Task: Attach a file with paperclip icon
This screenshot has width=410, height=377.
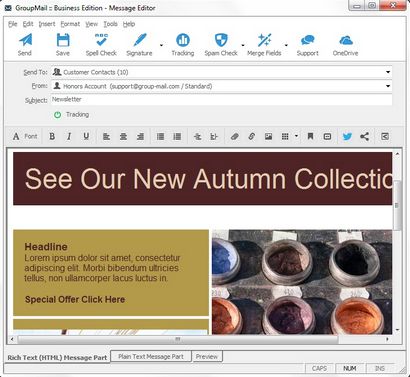Action: pos(234,136)
